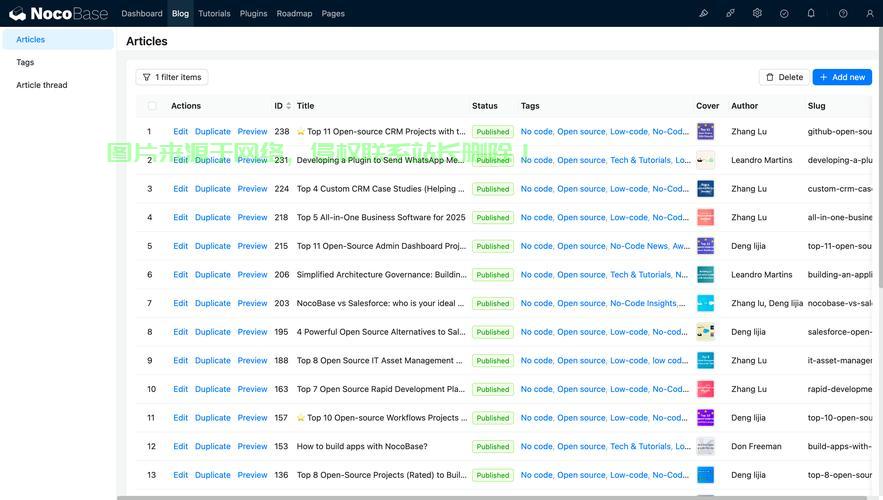883x500 pixels.
Task: Open the Pages menu
Action: (333, 14)
